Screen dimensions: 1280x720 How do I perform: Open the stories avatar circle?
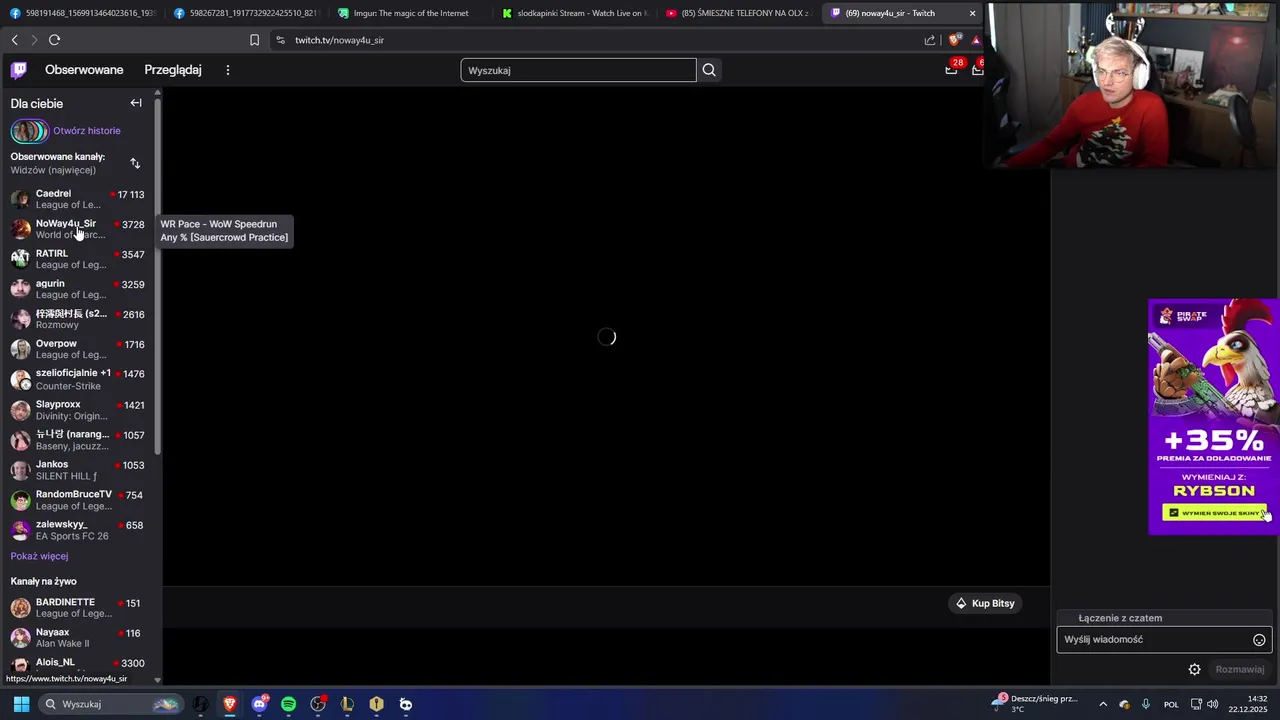pyautogui.click(x=29, y=131)
